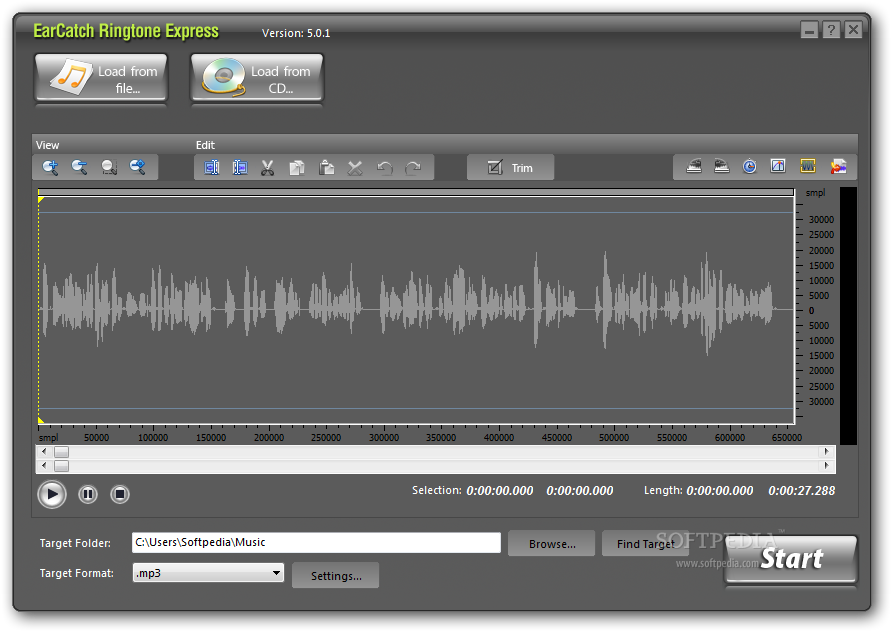
Task: Click the Target Folder label
Action: pos(75,543)
